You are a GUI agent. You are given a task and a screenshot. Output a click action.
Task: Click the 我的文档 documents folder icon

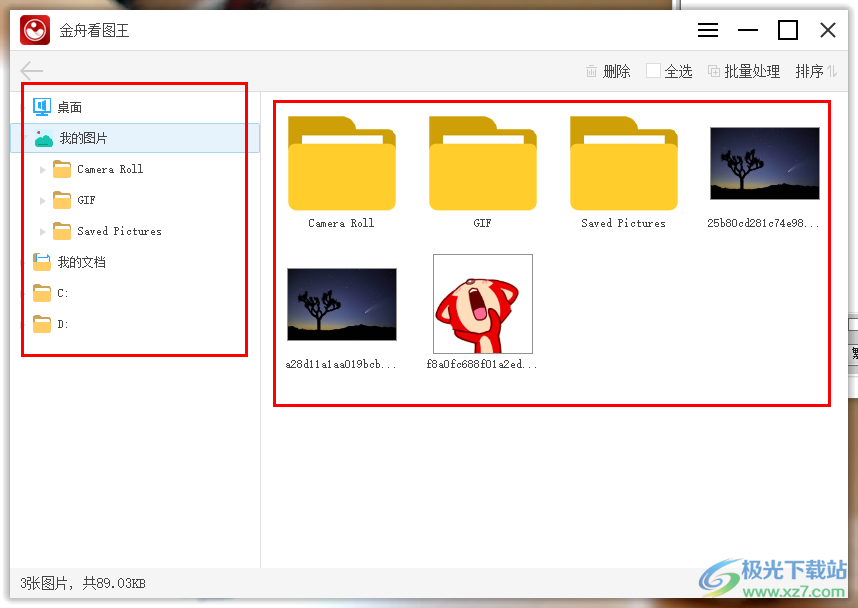pyautogui.click(x=42, y=262)
